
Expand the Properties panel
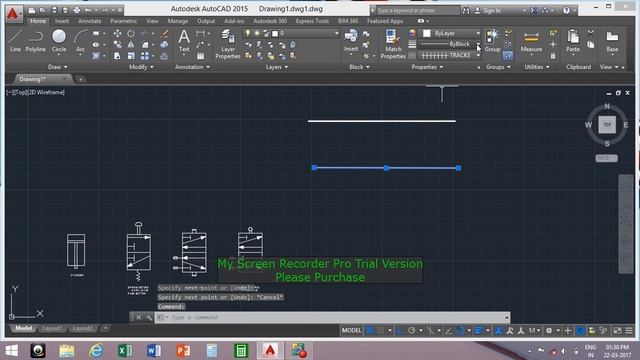(x=427, y=67)
